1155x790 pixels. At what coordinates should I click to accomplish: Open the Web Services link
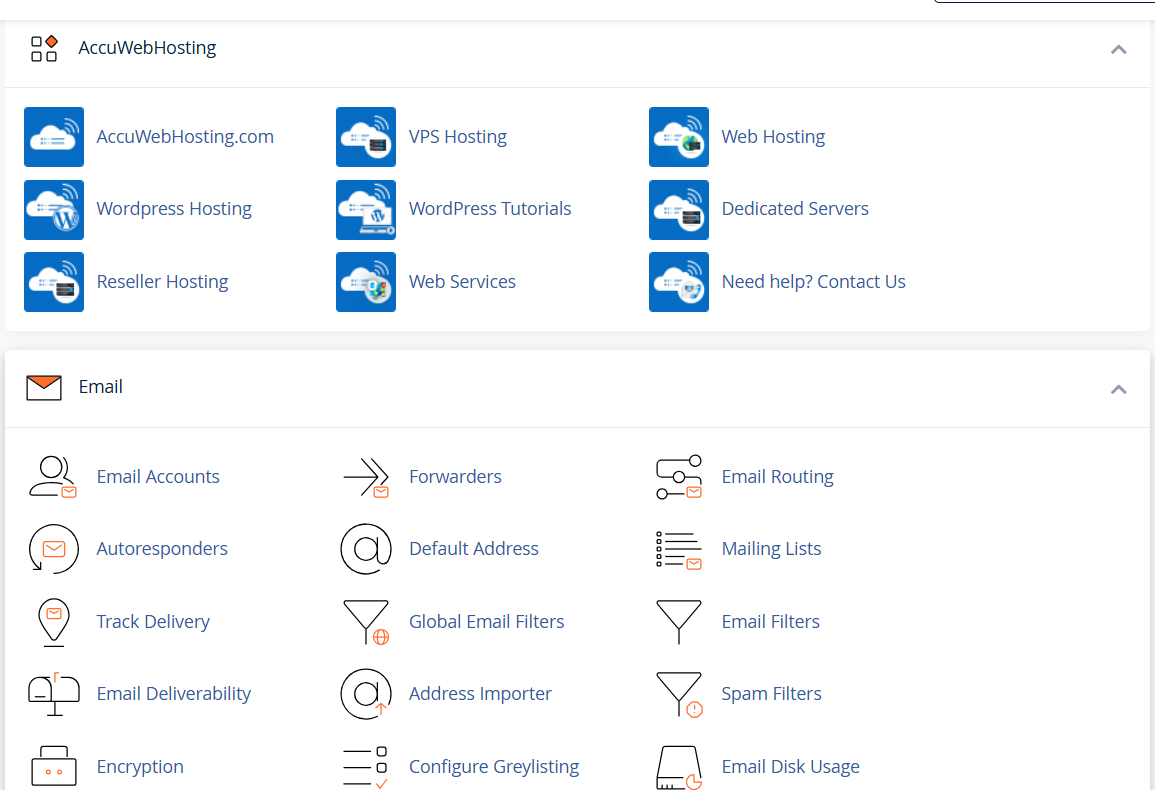pyautogui.click(x=462, y=282)
